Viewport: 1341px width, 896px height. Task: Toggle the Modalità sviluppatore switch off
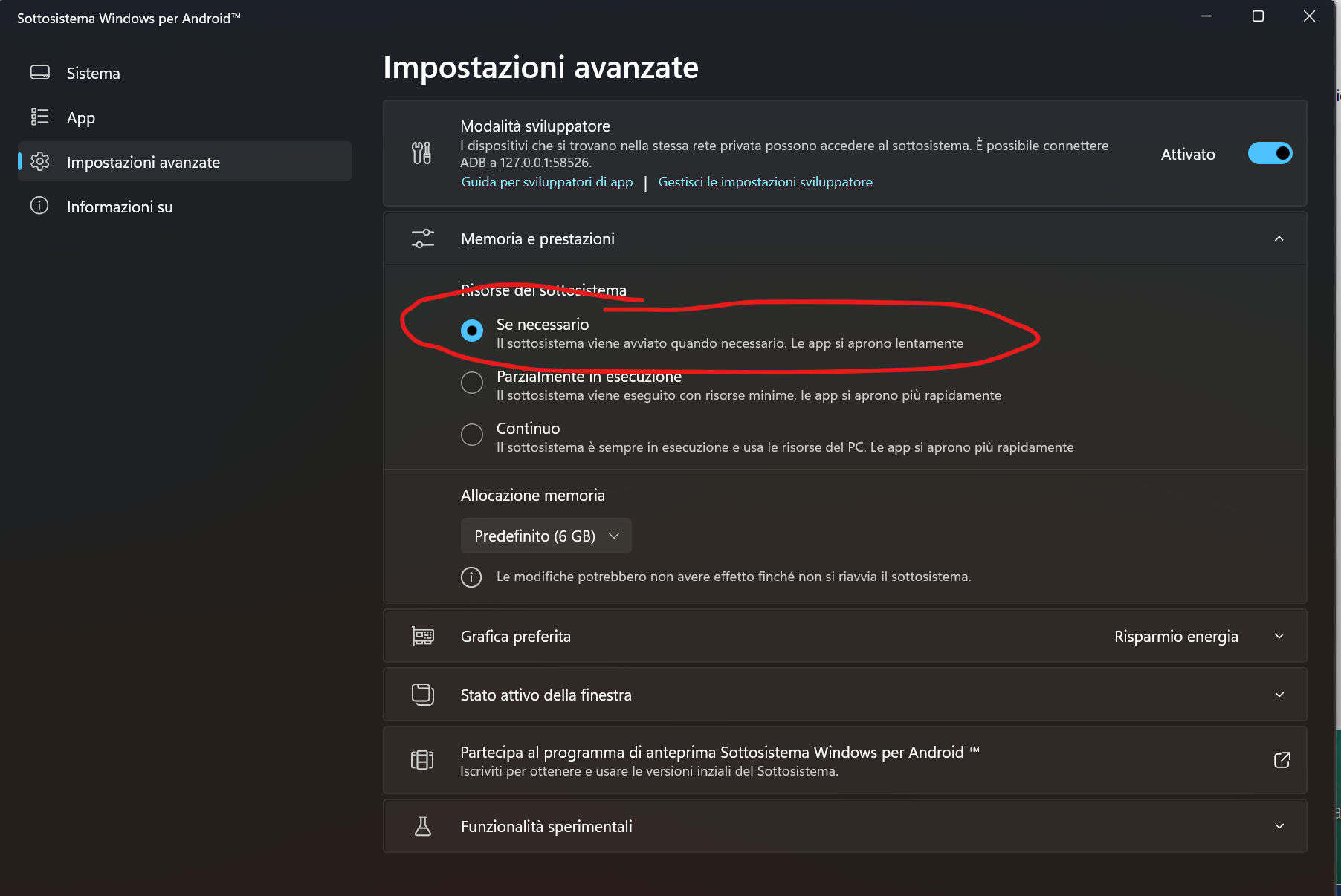[1270, 153]
